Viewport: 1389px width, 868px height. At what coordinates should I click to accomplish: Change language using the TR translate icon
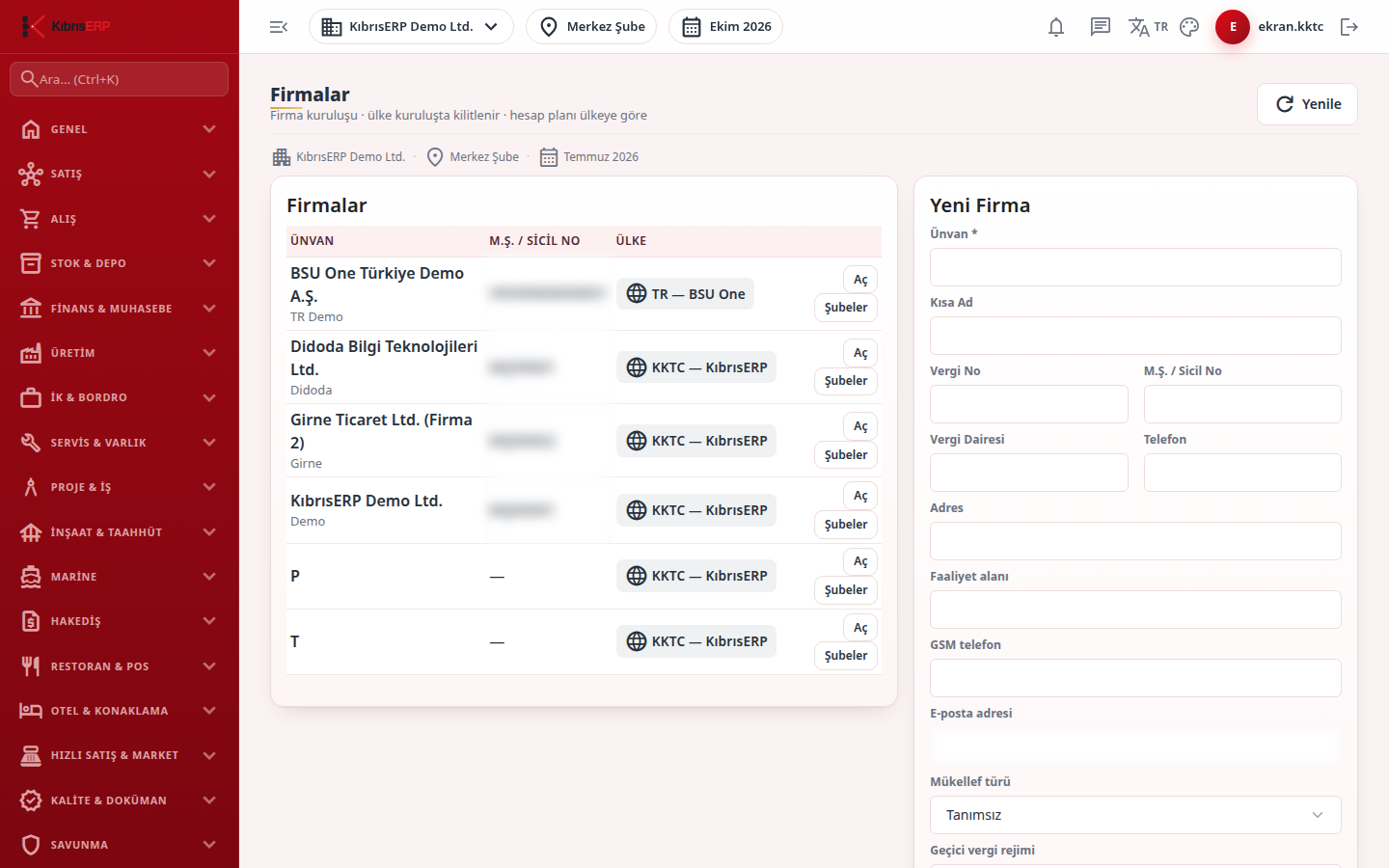(x=1148, y=27)
